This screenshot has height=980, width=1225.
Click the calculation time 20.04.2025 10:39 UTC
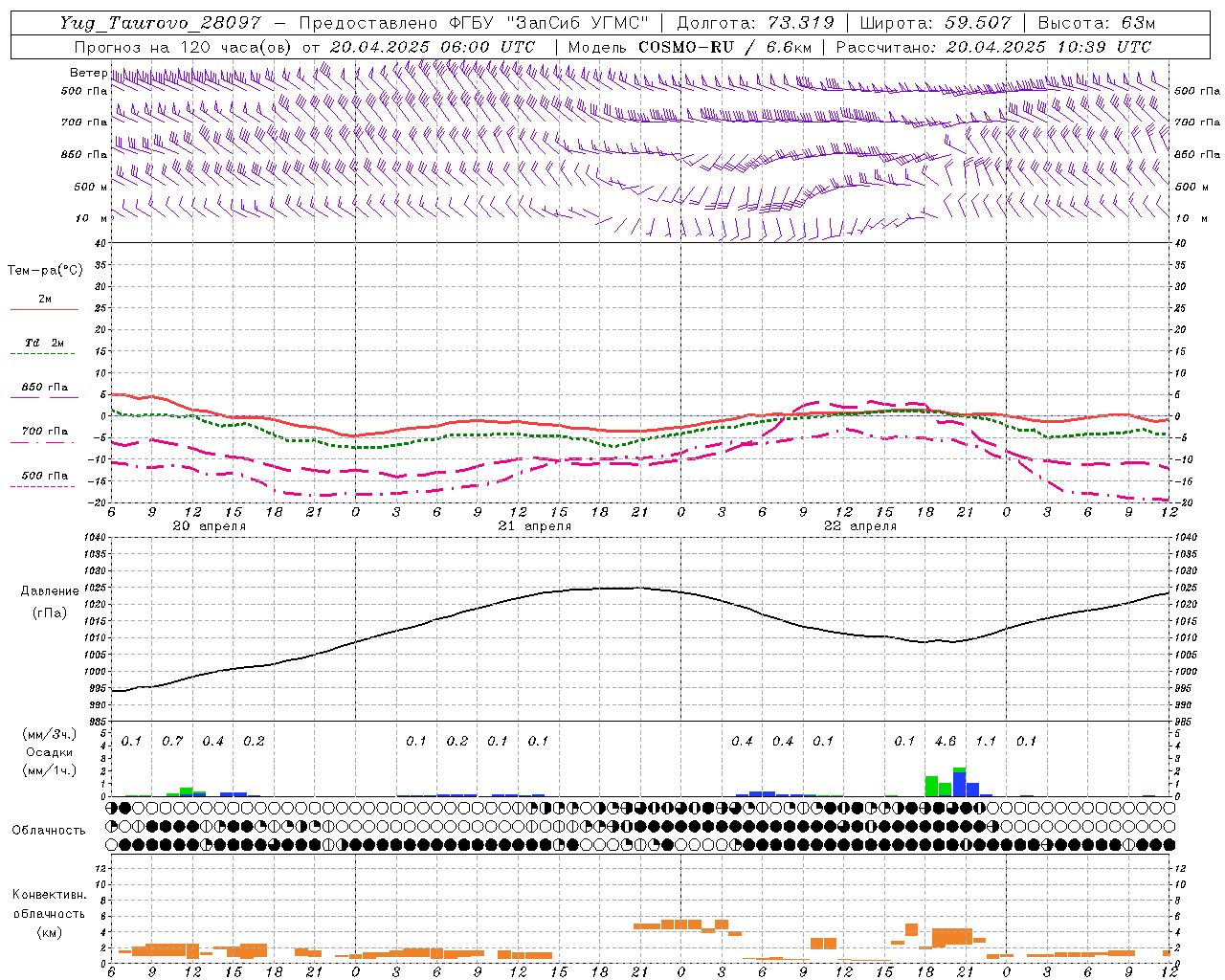(1049, 47)
